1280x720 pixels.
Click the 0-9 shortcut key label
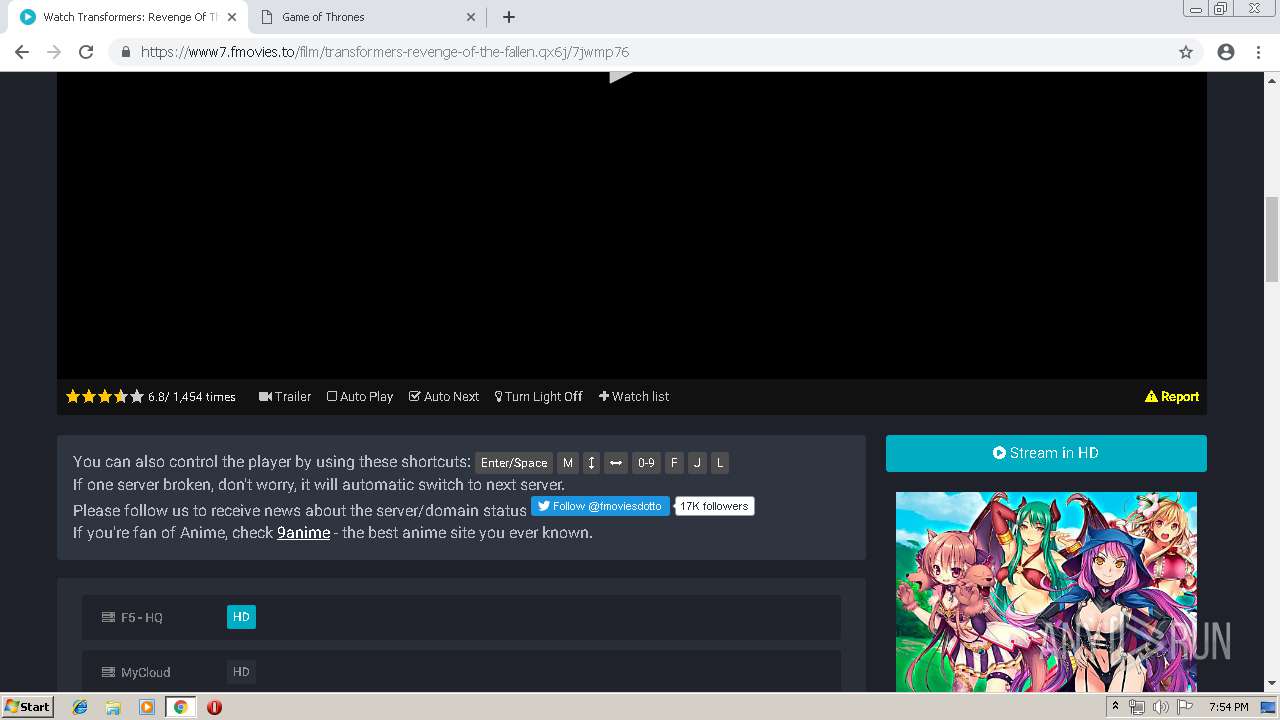646,463
